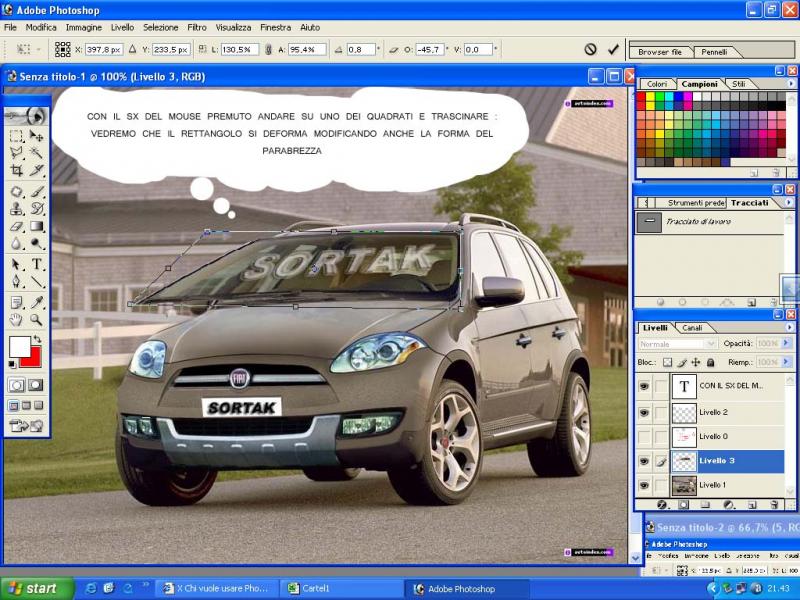The image size is (800, 600).
Task: Open the new adjustment layer menu
Action: click(729, 505)
